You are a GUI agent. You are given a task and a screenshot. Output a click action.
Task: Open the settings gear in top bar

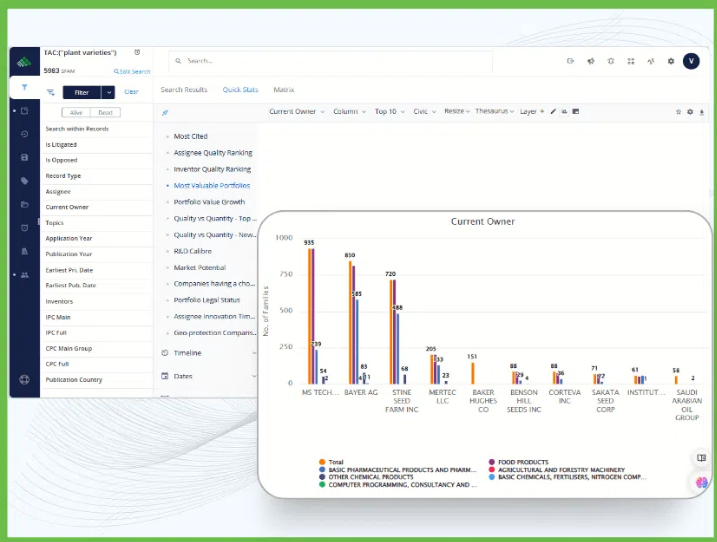(671, 61)
